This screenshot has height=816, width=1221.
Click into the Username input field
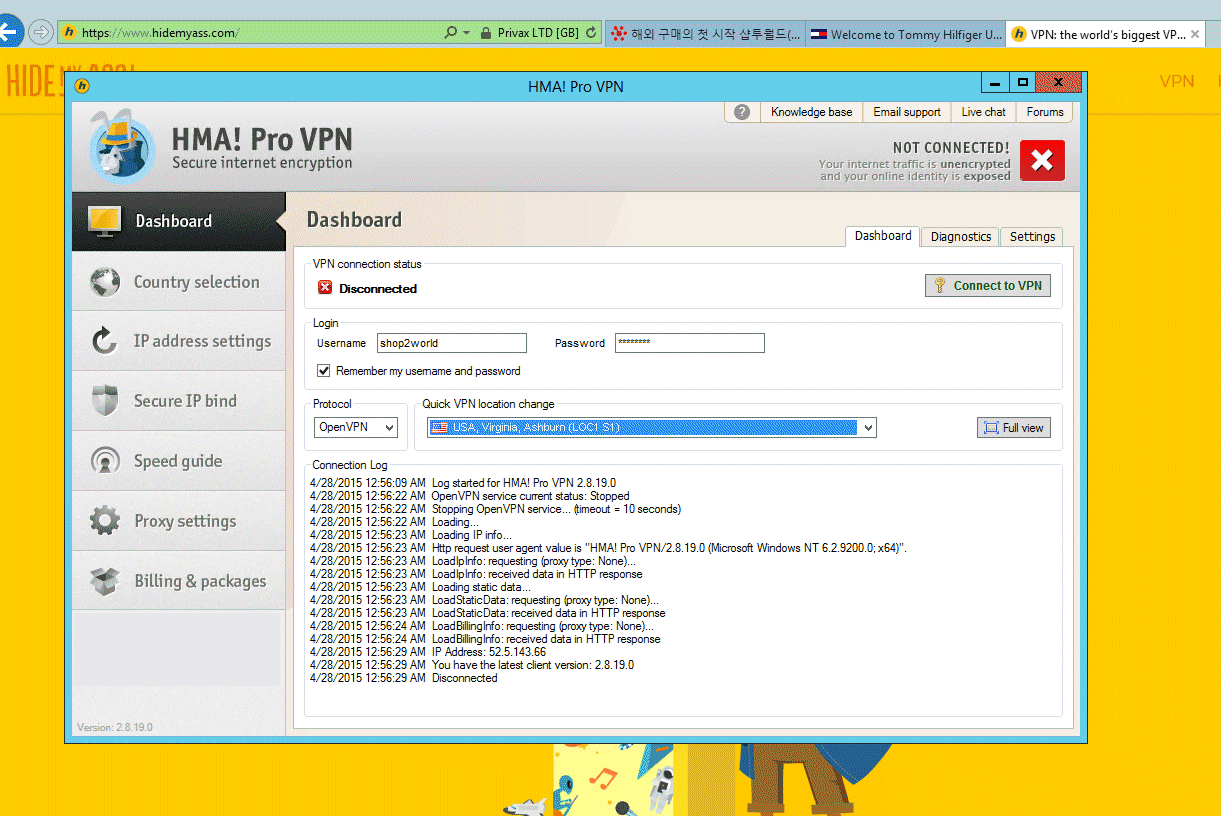[451, 343]
